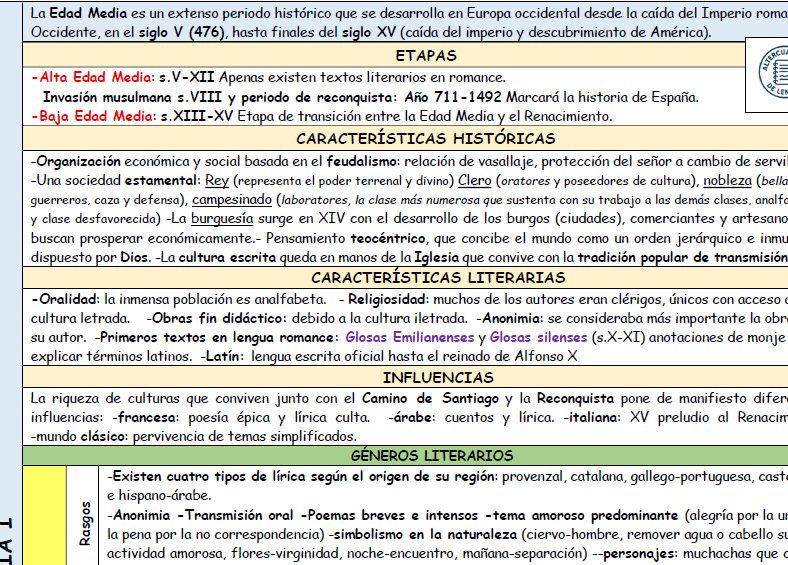Click the red text -Baja Edad Media

(x=92, y=116)
